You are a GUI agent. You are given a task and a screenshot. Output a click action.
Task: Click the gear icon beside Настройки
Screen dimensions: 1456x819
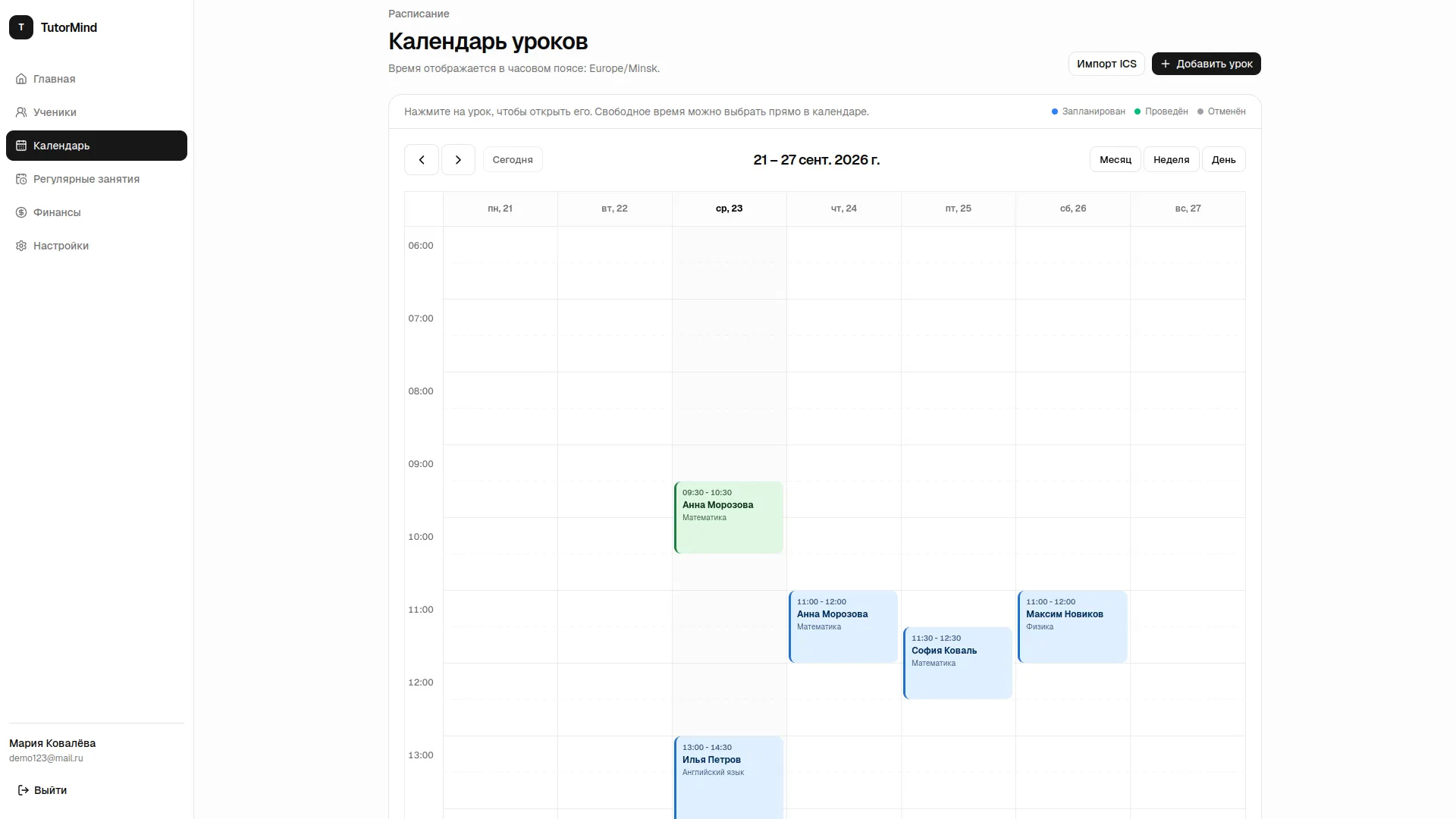click(x=21, y=246)
